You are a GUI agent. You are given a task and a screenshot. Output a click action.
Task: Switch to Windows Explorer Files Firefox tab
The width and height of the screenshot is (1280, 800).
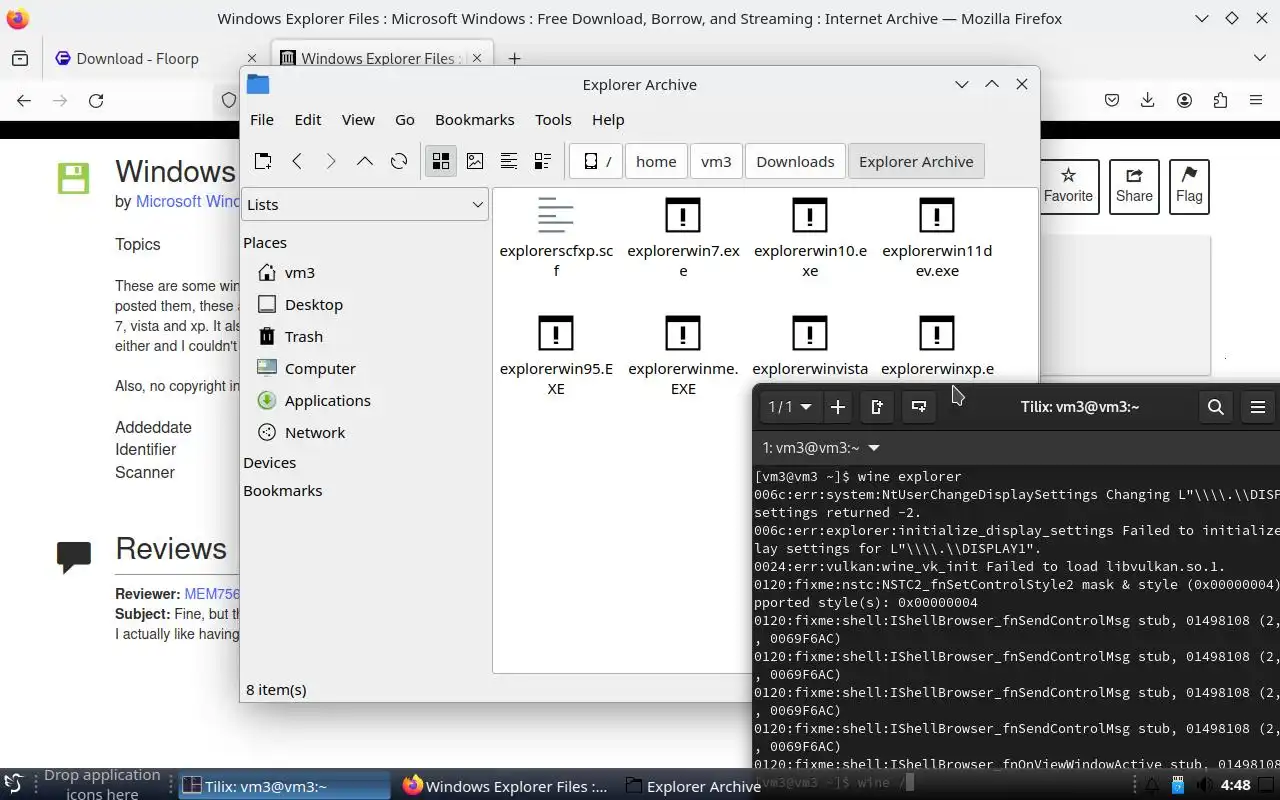[x=382, y=58]
